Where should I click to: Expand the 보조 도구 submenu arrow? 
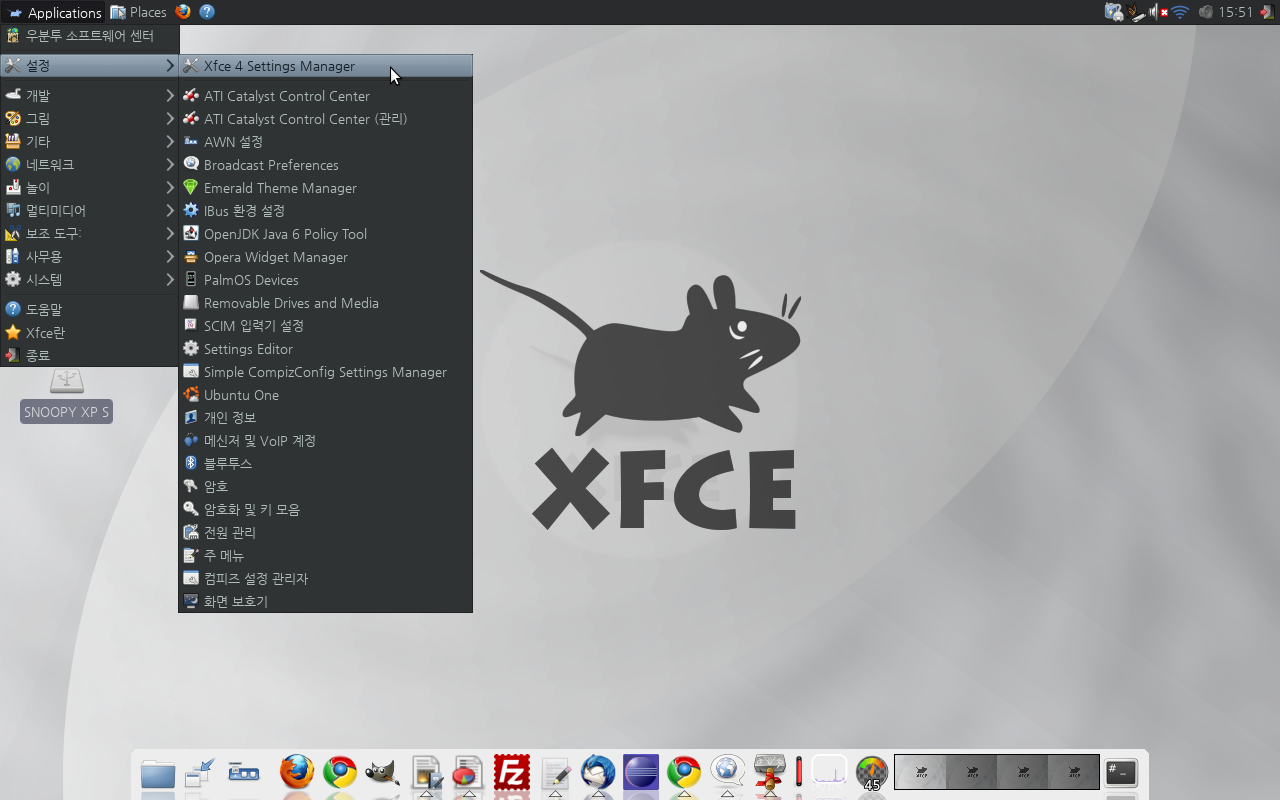tap(170, 234)
